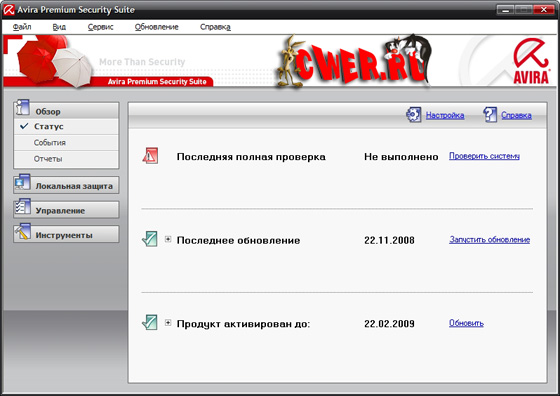This screenshot has width=560, height=396.
Task: Click the Настройка gear icon
Action: (x=414, y=115)
